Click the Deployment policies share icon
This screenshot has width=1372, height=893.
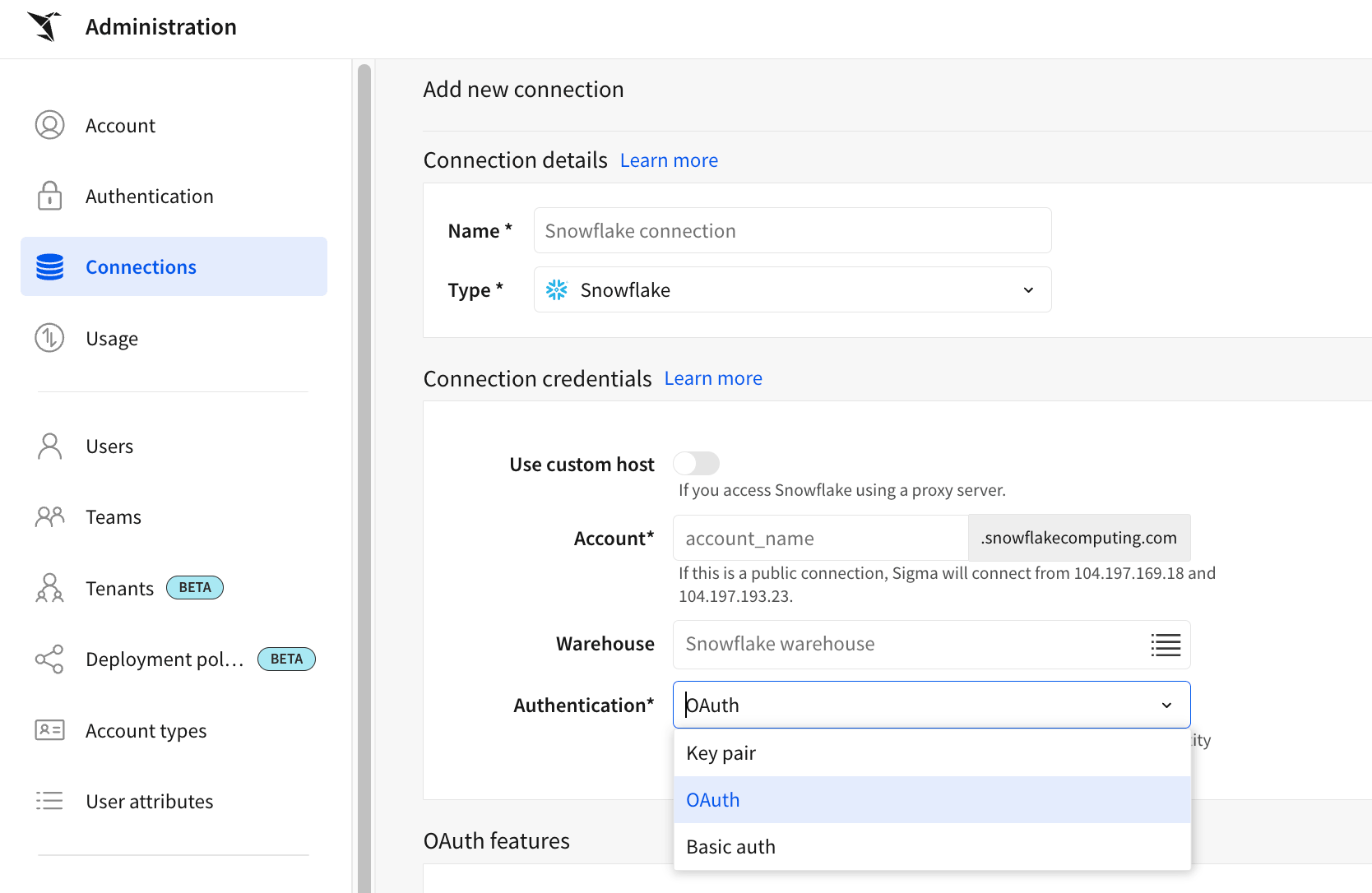click(x=49, y=659)
